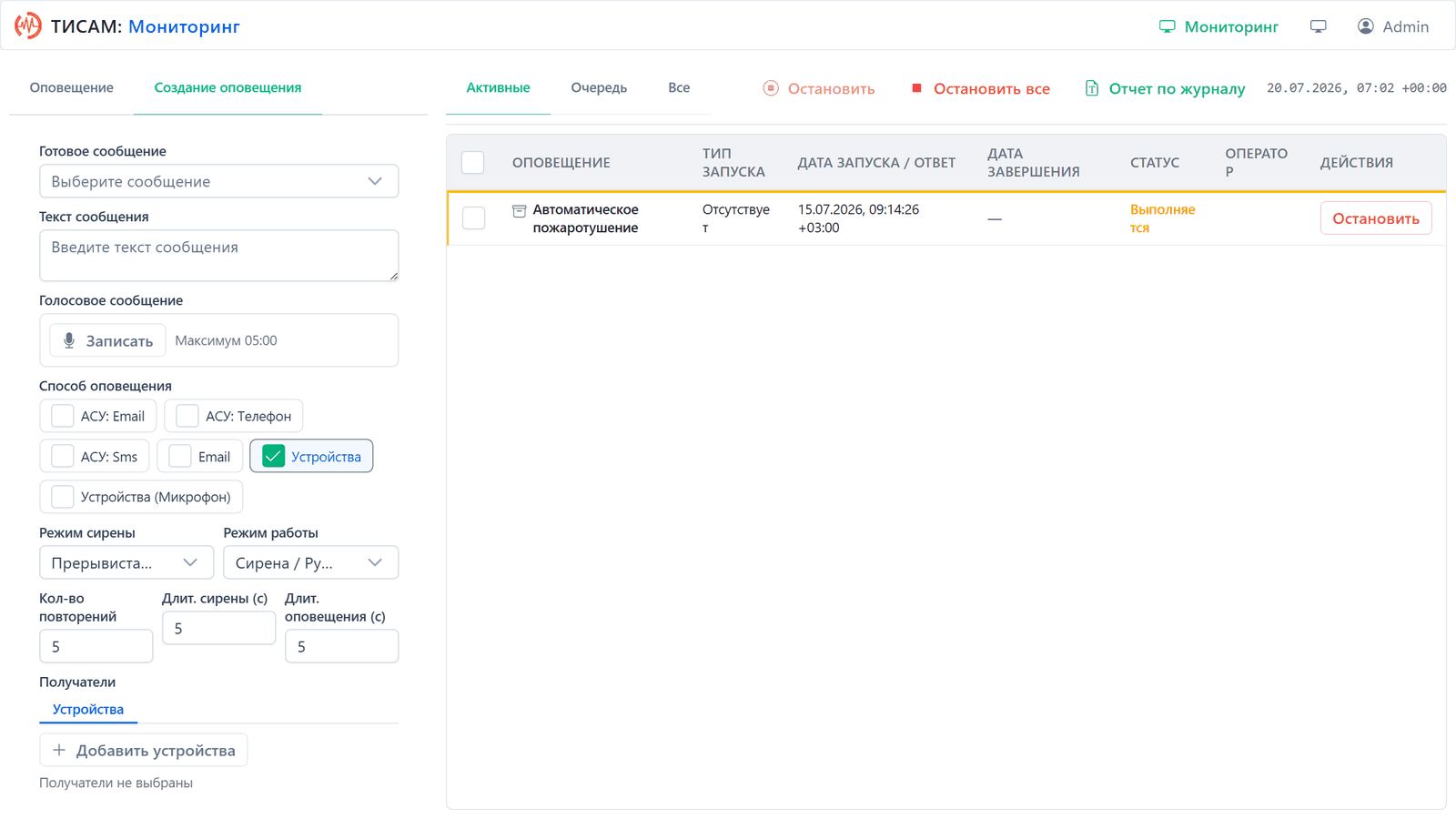Click the stop circle icon beside Остановить
The height and width of the screenshot is (819, 1456).
tap(771, 88)
